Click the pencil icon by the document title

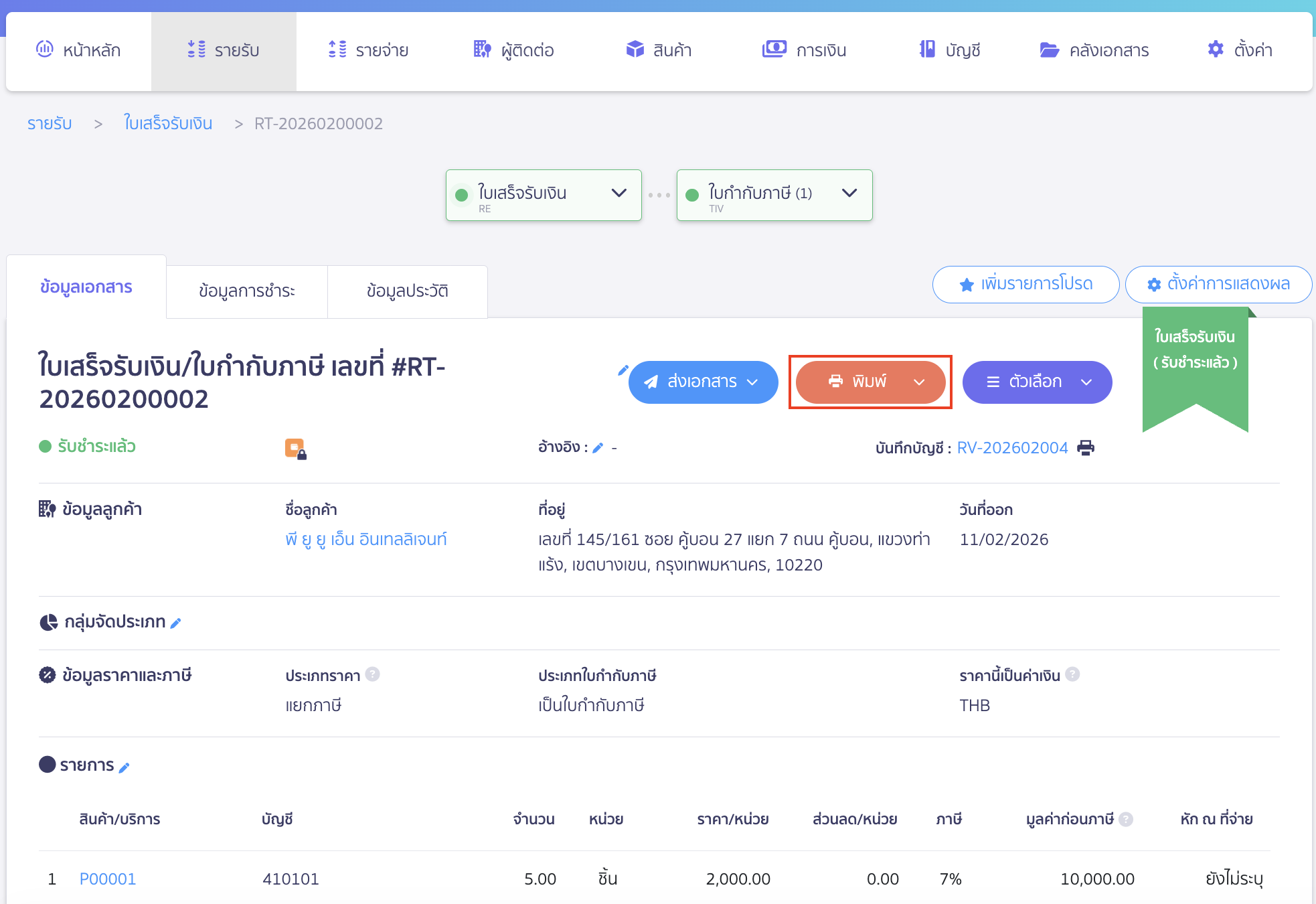pyautogui.click(x=623, y=370)
